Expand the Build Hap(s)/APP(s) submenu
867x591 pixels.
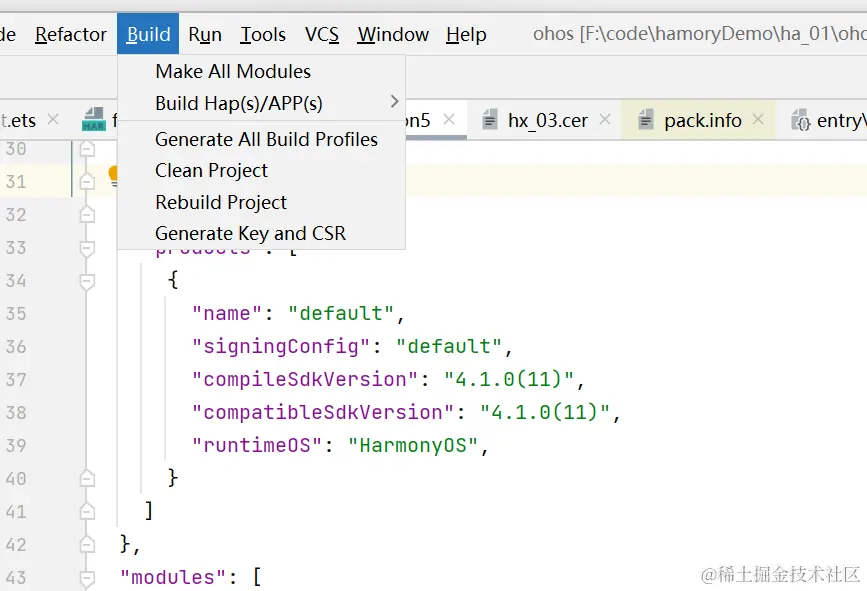pyautogui.click(x=261, y=103)
